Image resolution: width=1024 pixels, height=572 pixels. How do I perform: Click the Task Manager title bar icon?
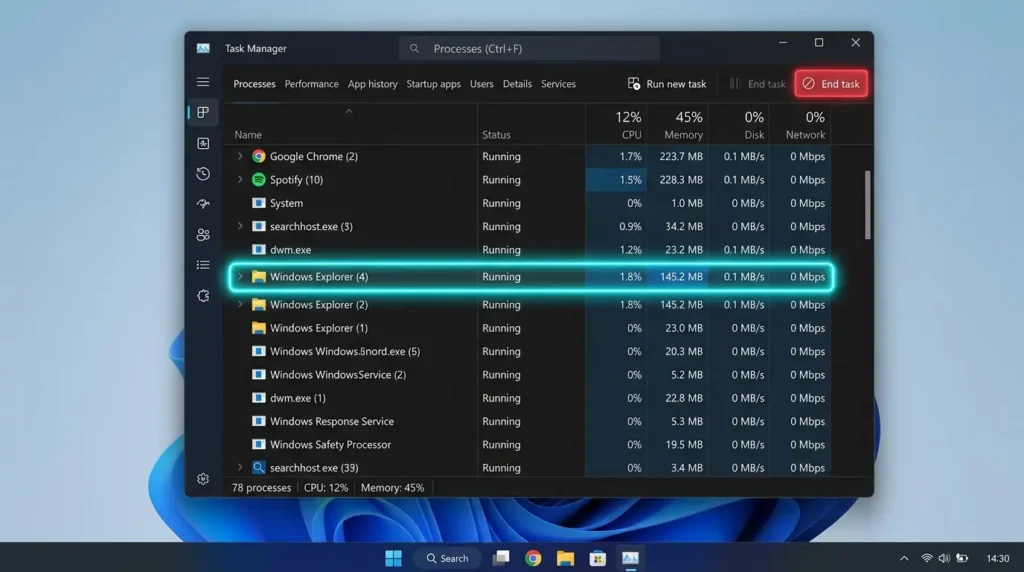pyautogui.click(x=203, y=48)
